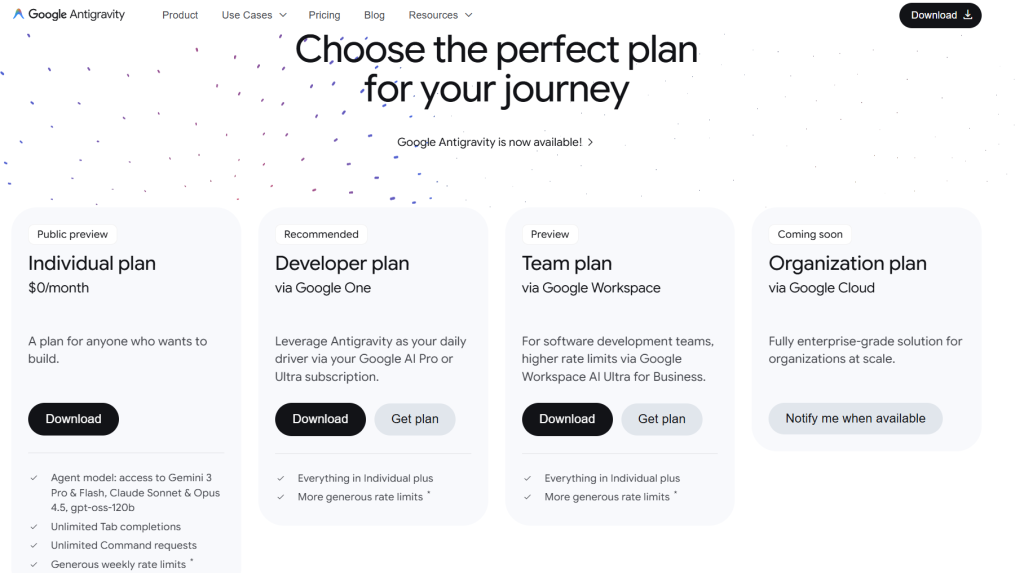Screen dimensions: 1024x573
Task: Click the Recommended badge on Developer plan
Action: coord(321,234)
